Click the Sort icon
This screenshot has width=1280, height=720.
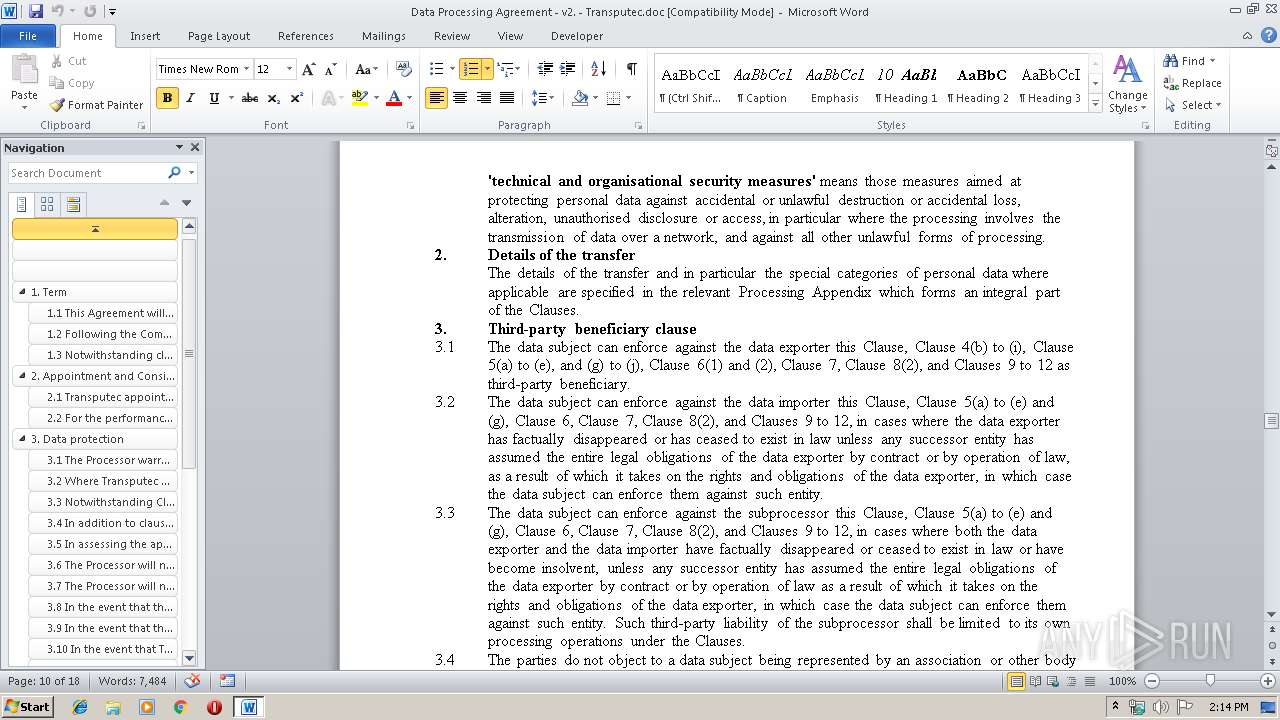[x=598, y=69]
